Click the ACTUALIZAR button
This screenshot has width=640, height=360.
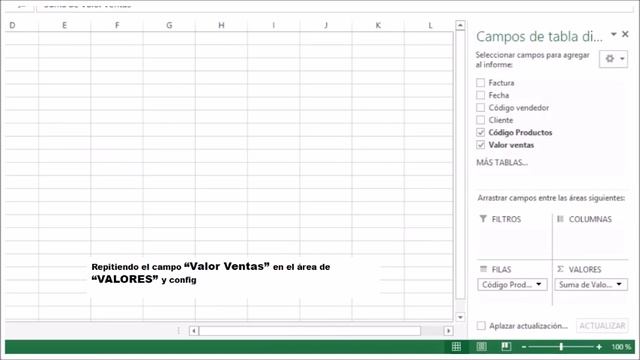click(602, 326)
